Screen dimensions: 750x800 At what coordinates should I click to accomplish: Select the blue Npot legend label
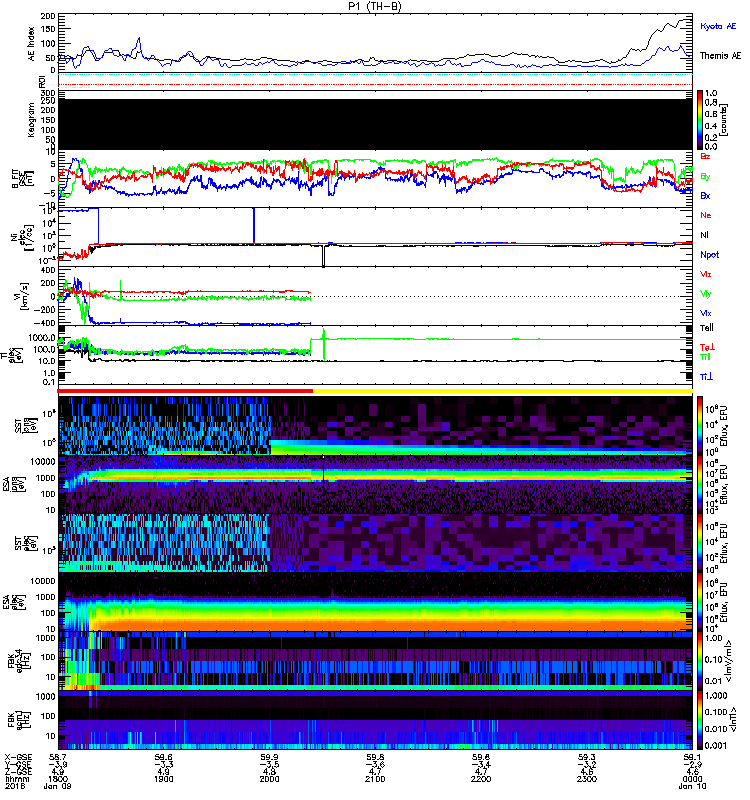710,255
